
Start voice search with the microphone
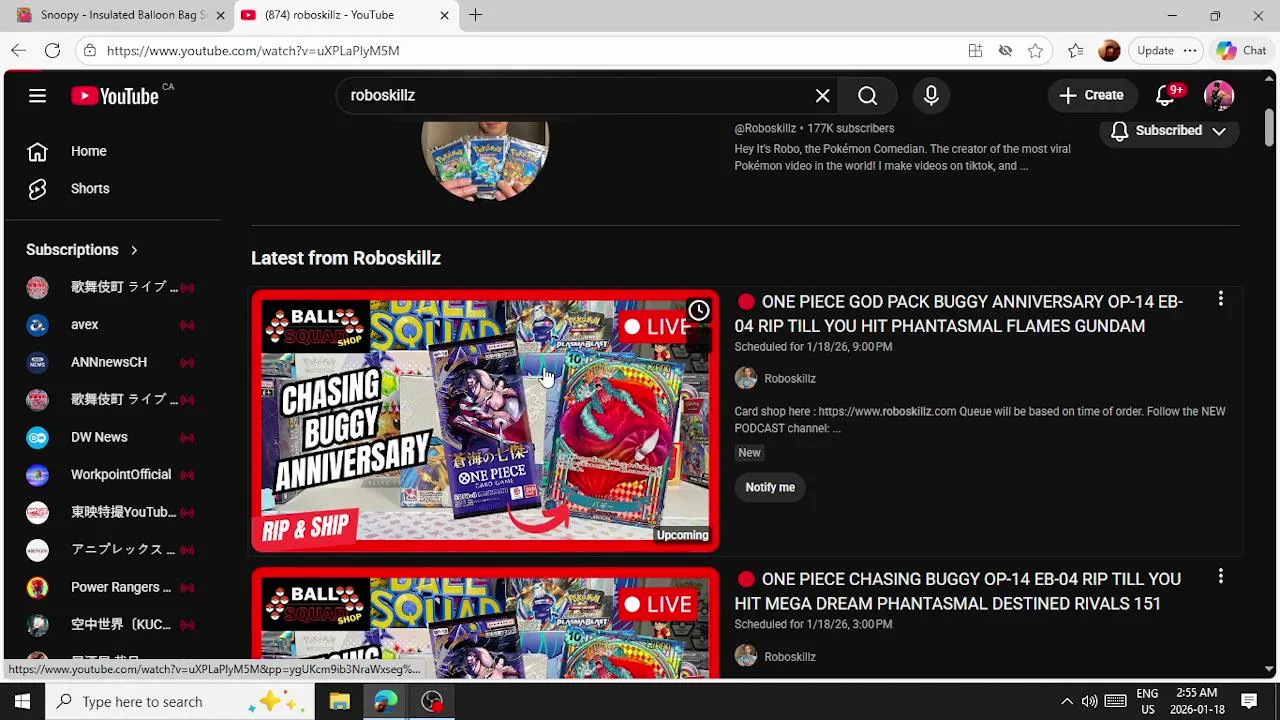pos(931,95)
